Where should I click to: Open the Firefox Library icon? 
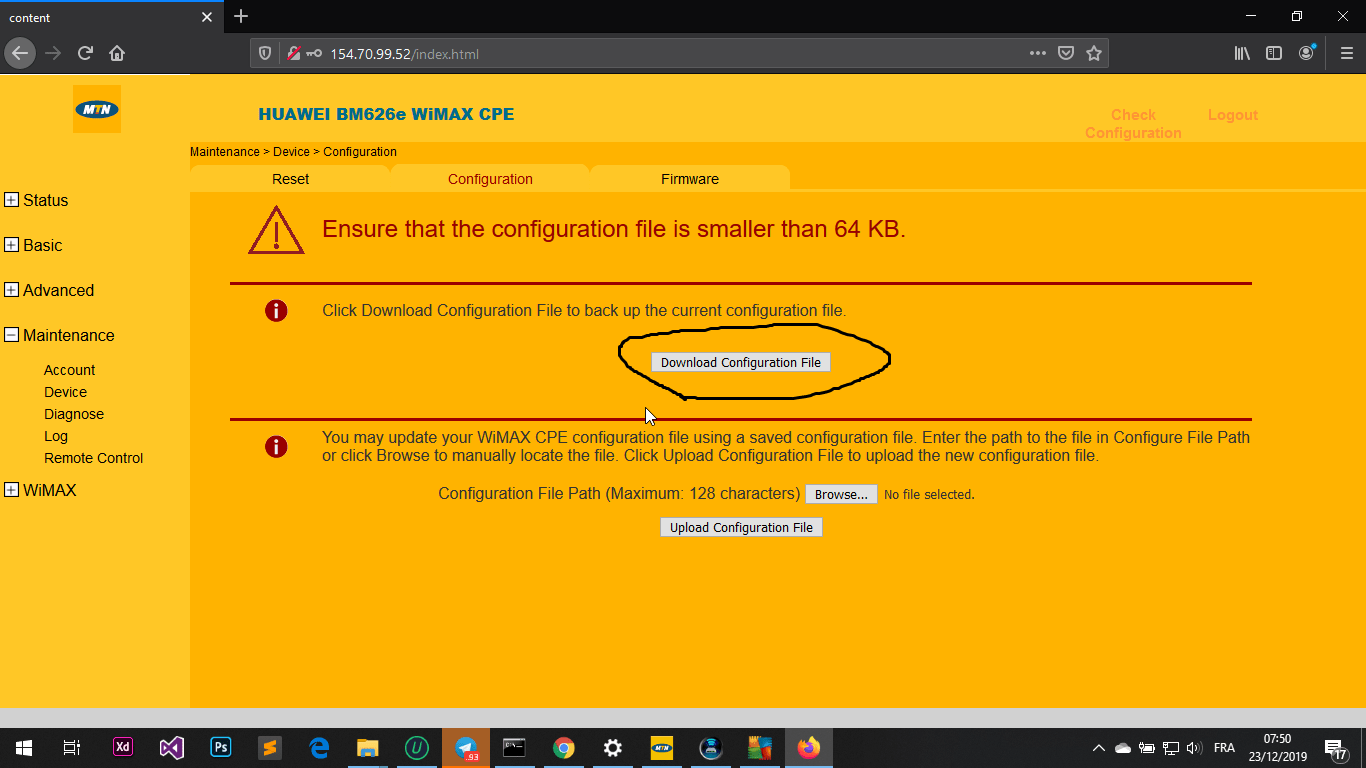point(1242,53)
